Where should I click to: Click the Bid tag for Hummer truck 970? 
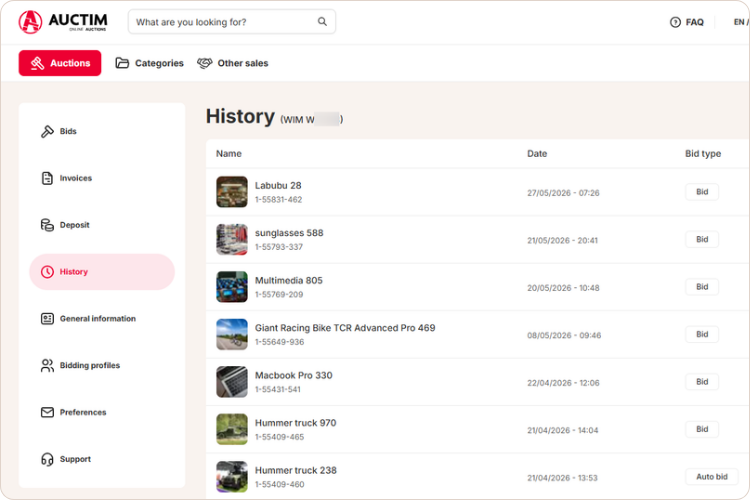(x=702, y=429)
